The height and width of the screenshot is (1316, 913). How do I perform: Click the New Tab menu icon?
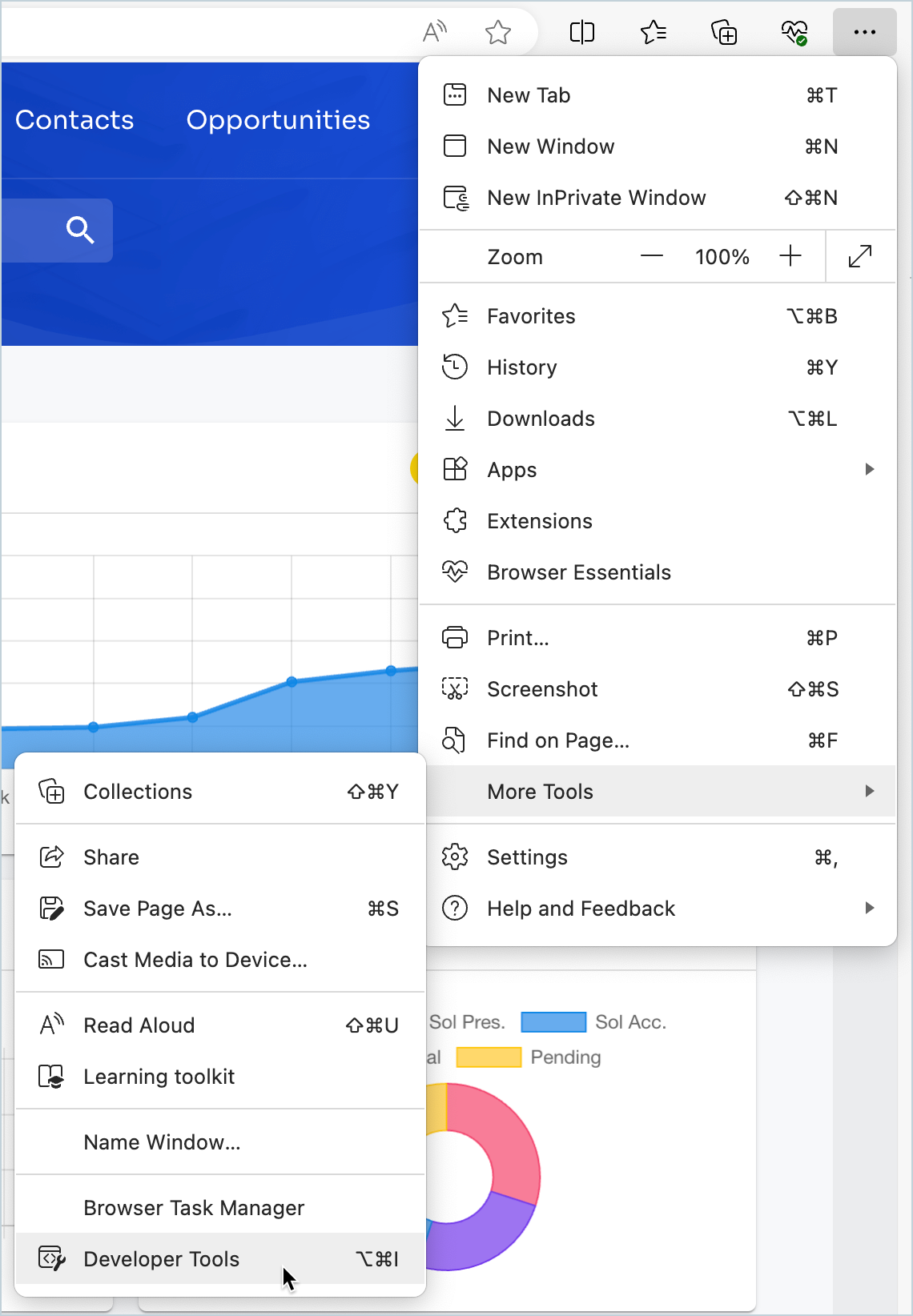pyautogui.click(x=455, y=94)
